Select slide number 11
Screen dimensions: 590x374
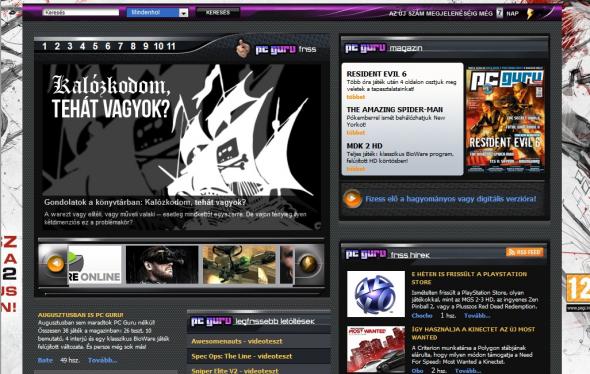pyautogui.click(x=171, y=46)
